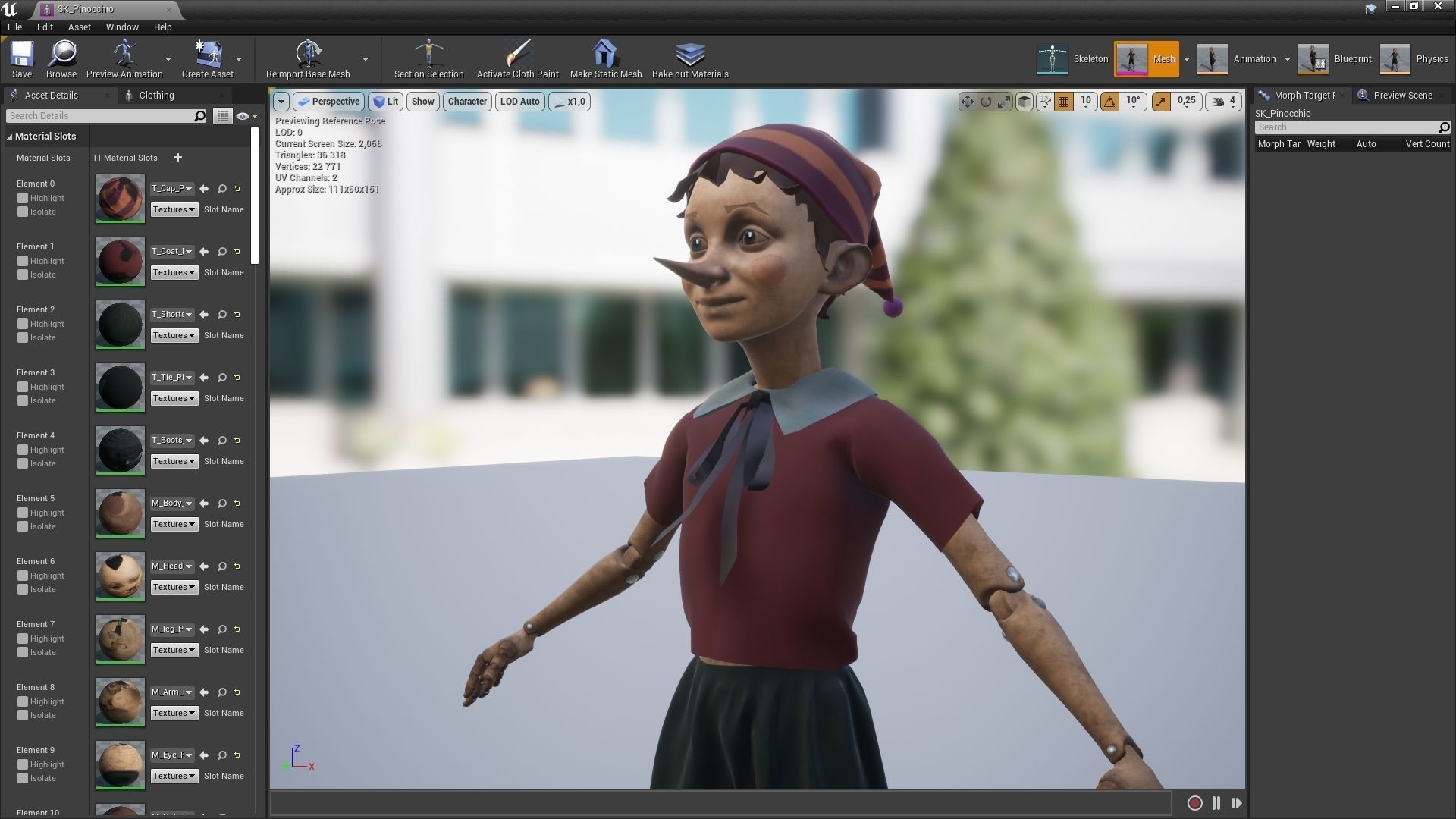Select the translate gizmo icon in viewport

click(967, 102)
